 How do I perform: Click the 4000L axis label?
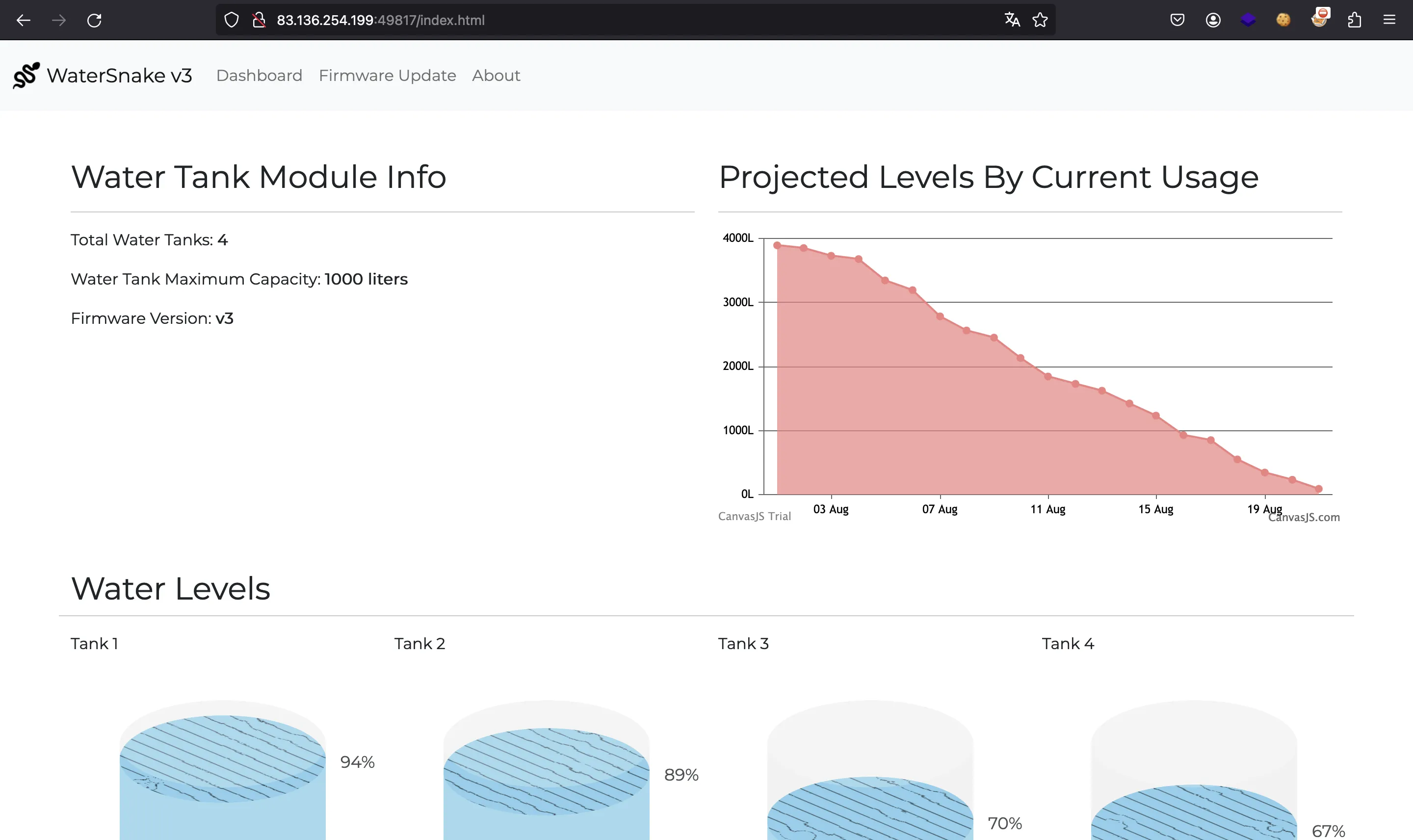pos(738,238)
